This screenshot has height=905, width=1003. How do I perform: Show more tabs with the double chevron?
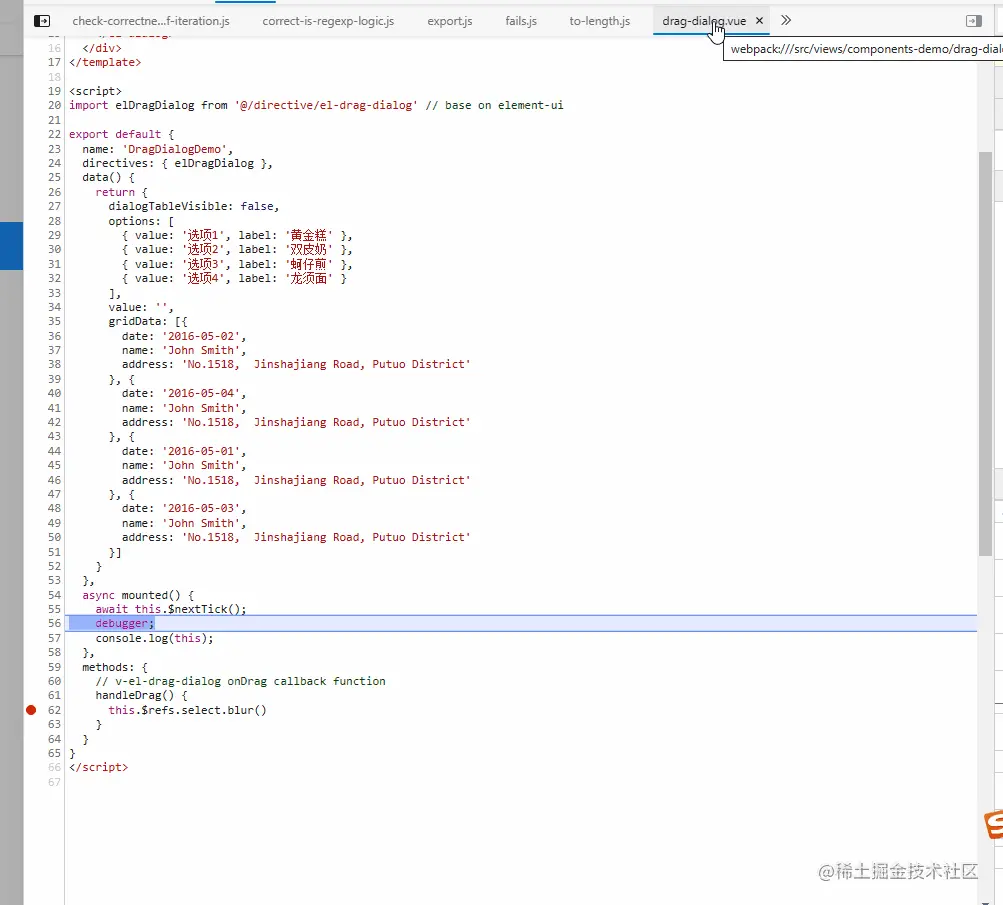tap(786, 20)
